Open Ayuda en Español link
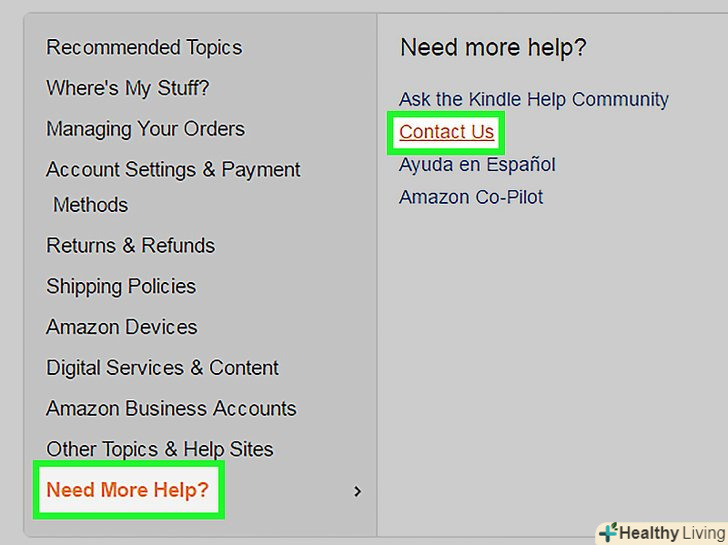This screenshot has height=545, width=728. coord(477,165)
